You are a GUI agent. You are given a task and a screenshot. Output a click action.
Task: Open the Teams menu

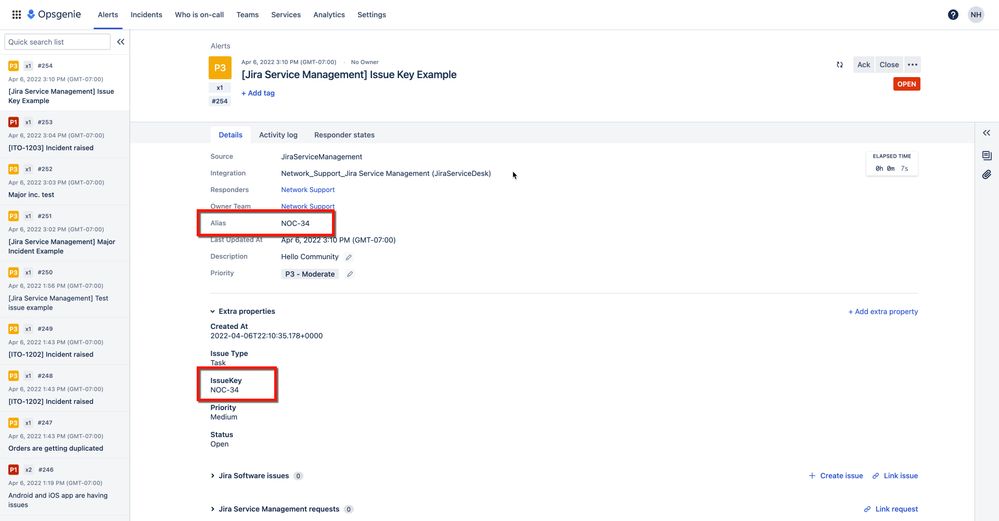click(x=247, y=15)
